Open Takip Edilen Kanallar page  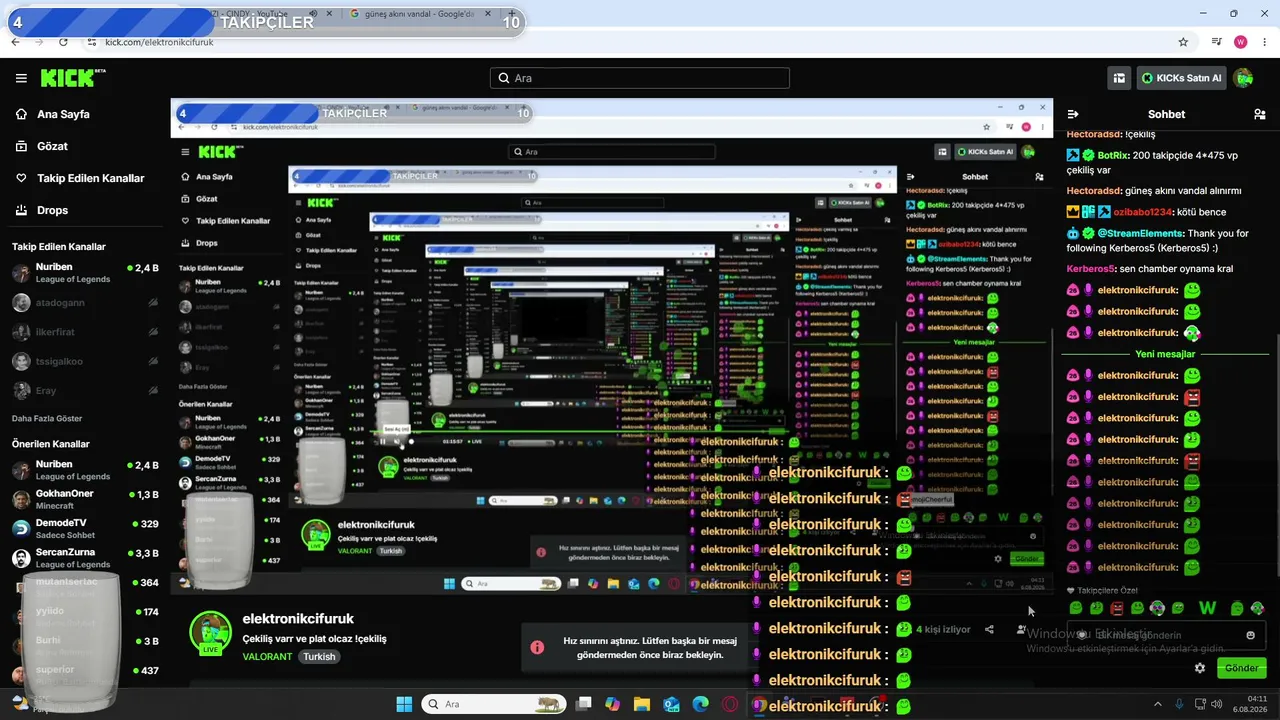(x=90, y=178)
